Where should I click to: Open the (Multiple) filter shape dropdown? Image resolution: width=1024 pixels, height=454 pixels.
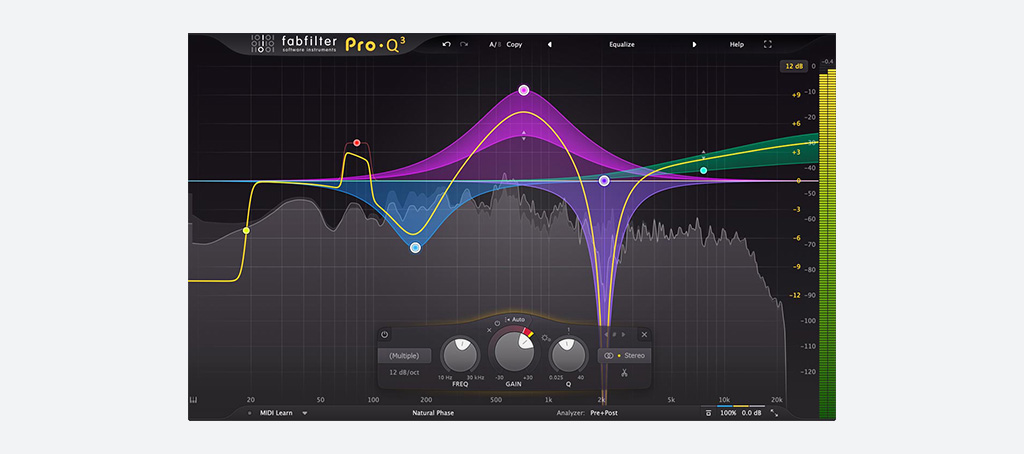click(x=404, y=356)
